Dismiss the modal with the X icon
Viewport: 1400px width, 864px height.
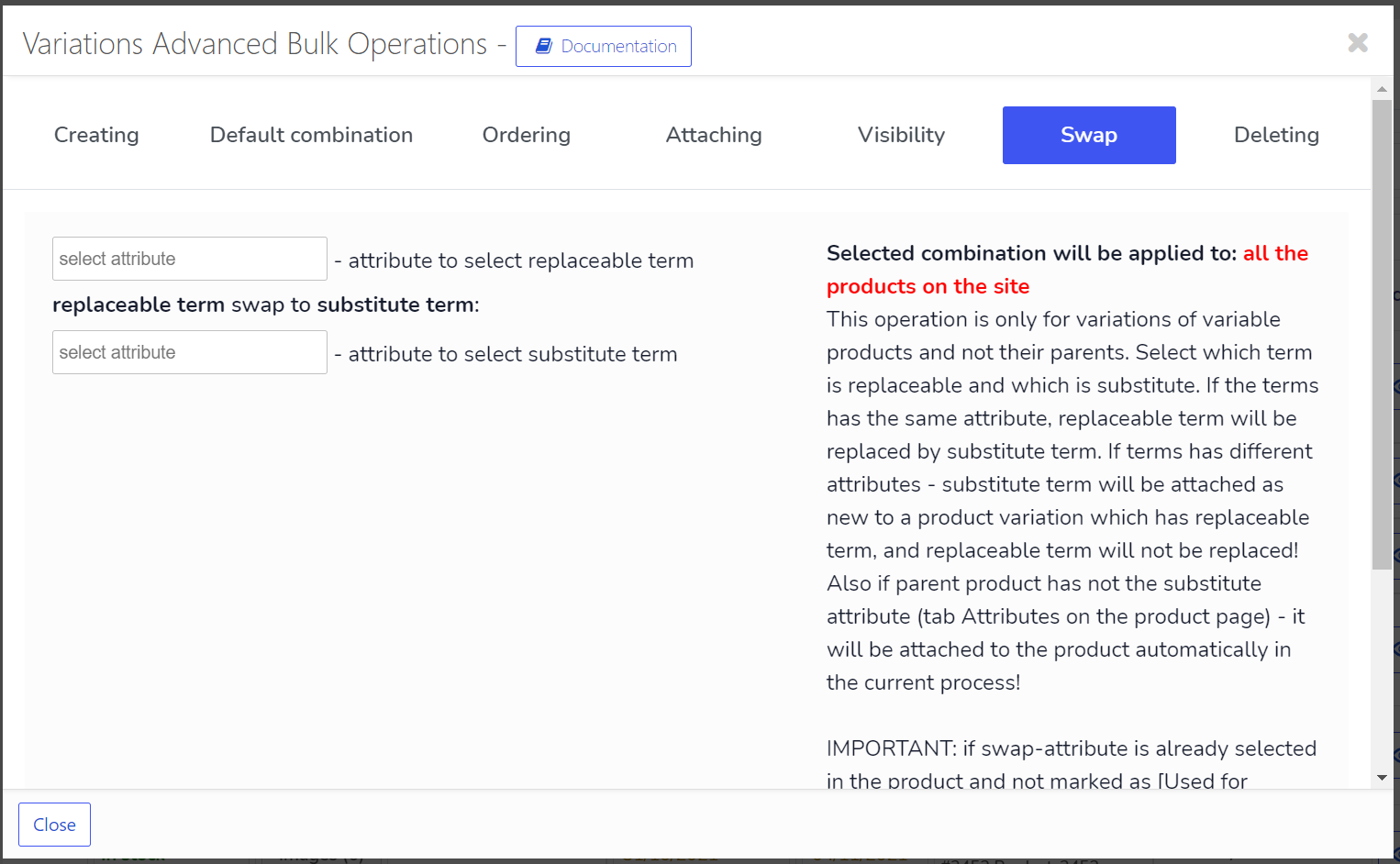1358,42
